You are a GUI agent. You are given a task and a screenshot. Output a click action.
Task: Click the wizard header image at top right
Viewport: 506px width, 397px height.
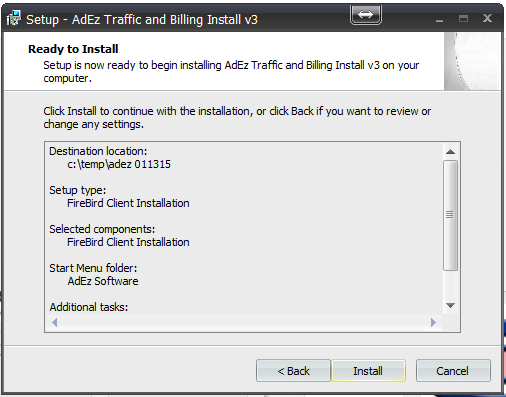[472, 61]
